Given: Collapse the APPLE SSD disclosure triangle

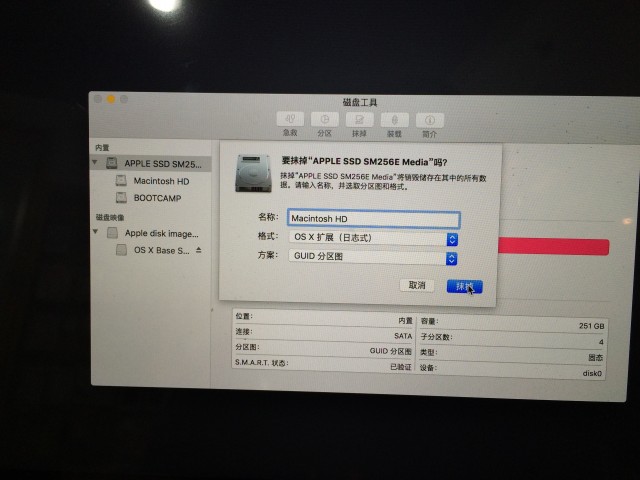Looking at the screenshot, I should (x=95, y=162).
